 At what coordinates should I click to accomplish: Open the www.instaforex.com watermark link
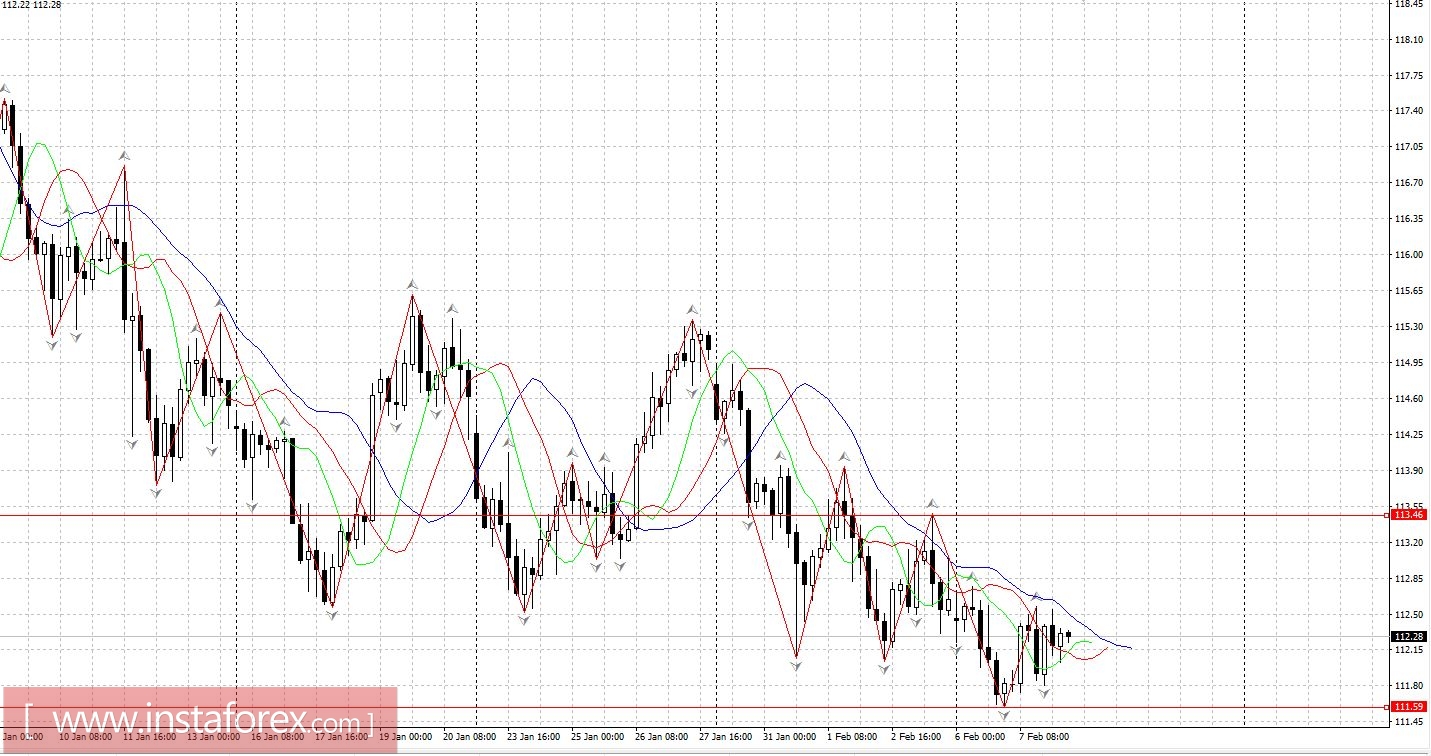200,720
